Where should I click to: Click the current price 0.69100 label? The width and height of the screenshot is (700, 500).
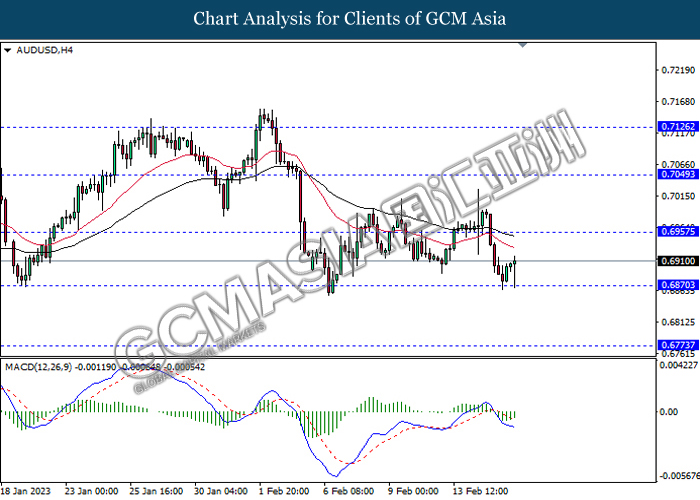coord(678,261)
